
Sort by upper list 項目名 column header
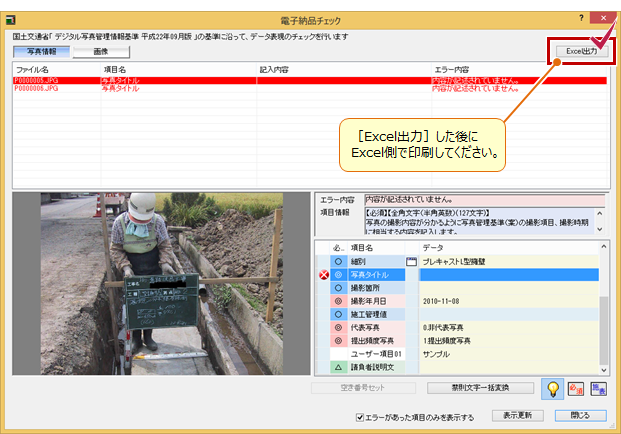[179, 70]
